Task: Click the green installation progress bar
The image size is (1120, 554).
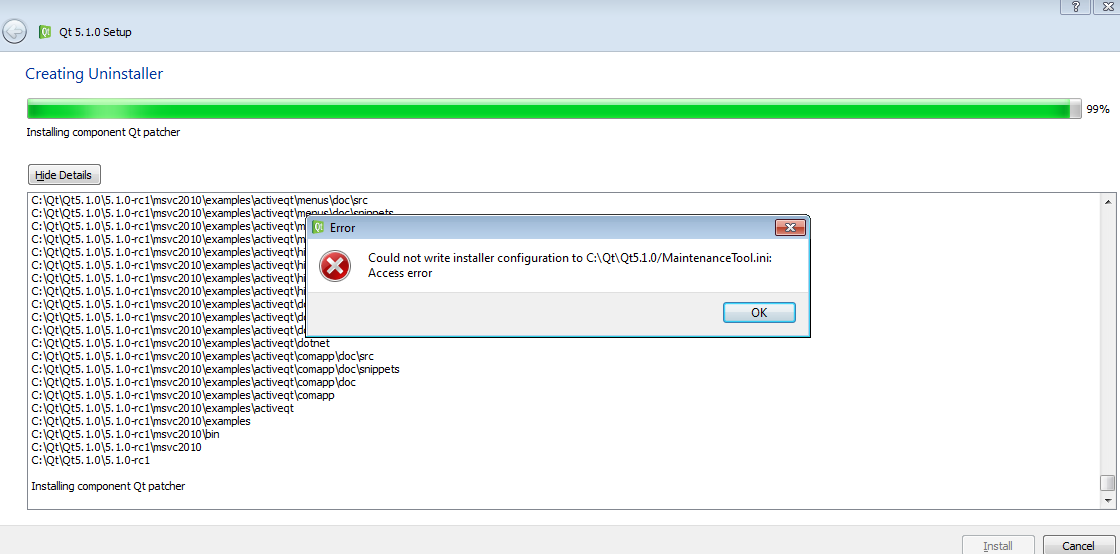Action: pyautogui.click(x=548, y=109)
